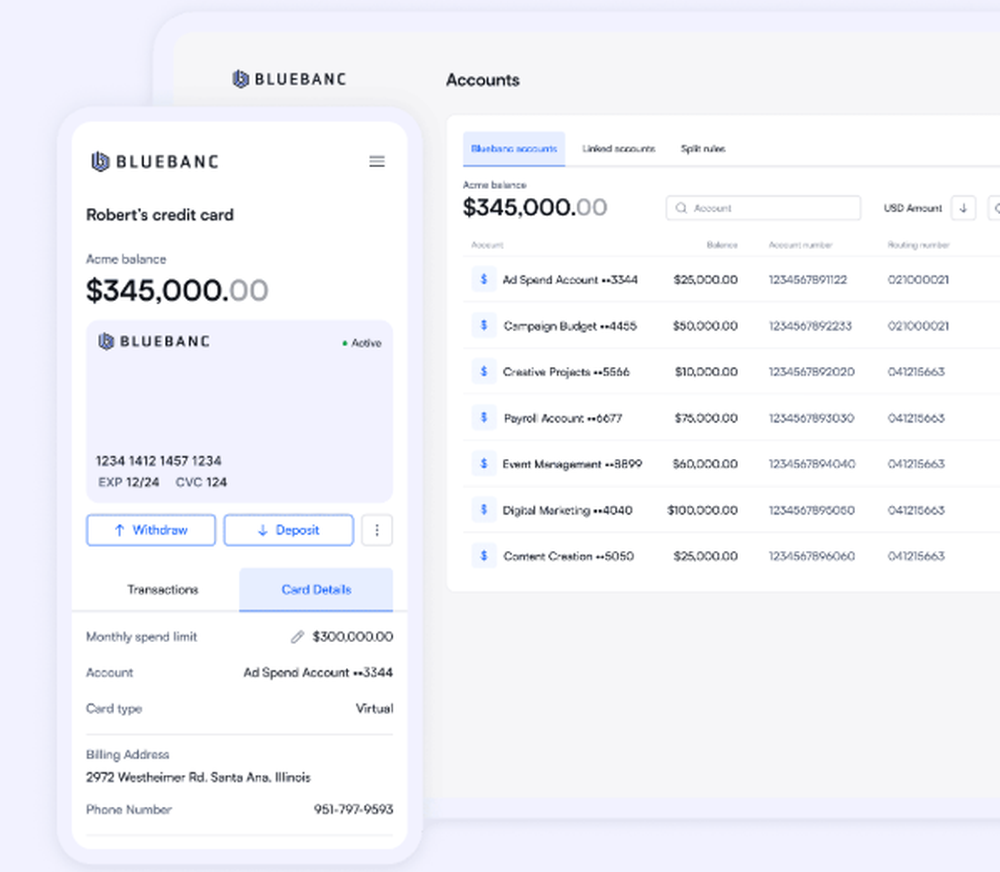Select the Card Details tab
Image resolution: width=1000 pixels, height=872 pixels.
coord(316,589)
